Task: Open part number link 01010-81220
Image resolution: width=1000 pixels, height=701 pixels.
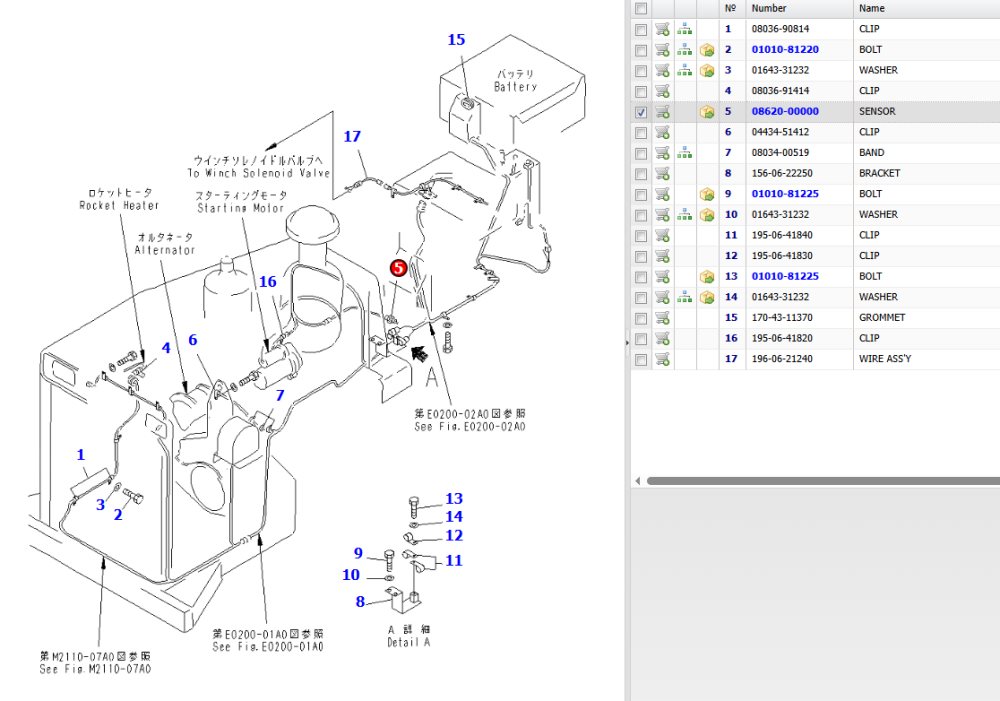Action: click(x=785, y=50)
